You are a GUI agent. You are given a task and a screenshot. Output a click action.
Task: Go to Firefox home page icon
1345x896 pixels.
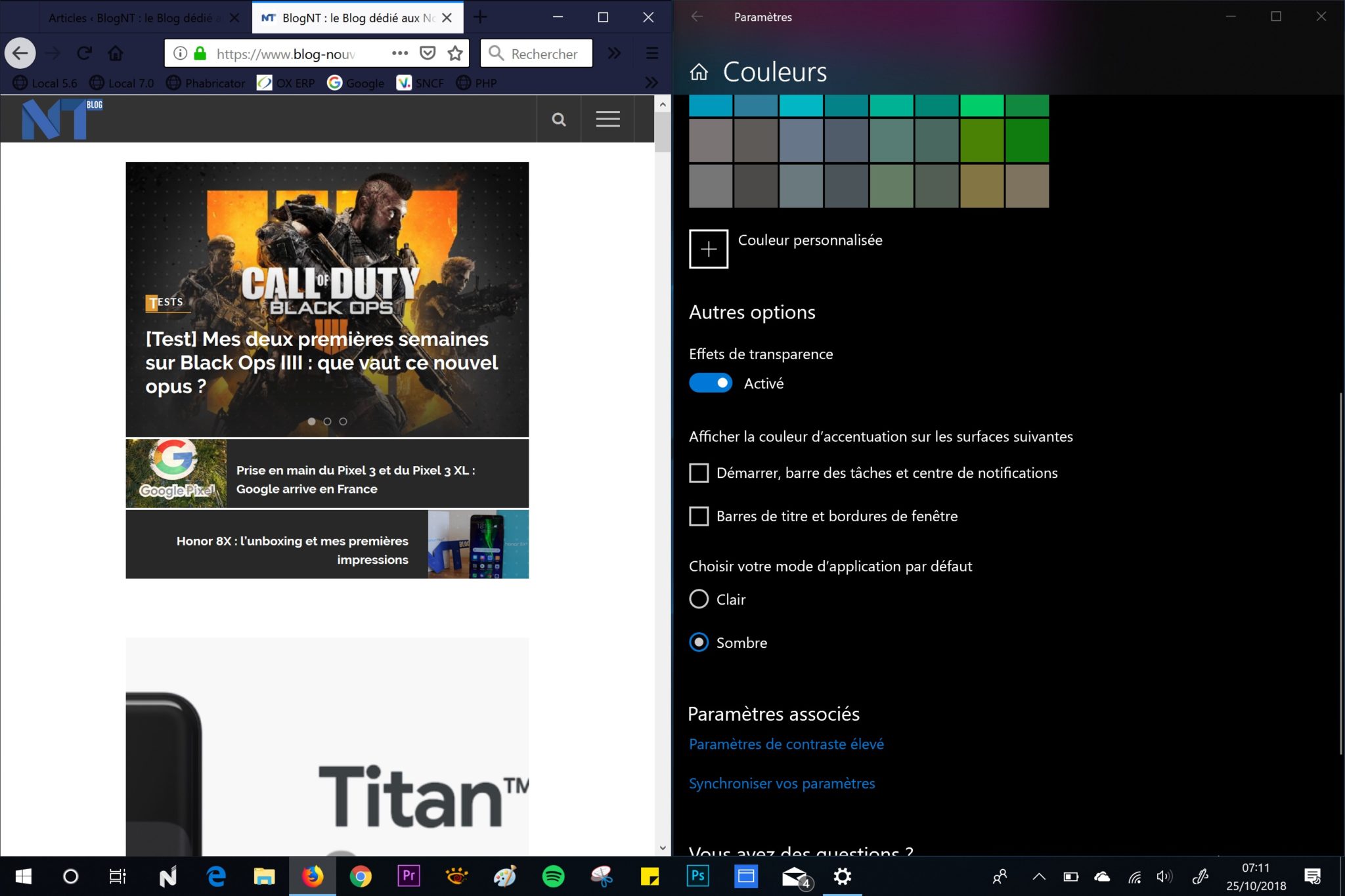pos(116,53)
